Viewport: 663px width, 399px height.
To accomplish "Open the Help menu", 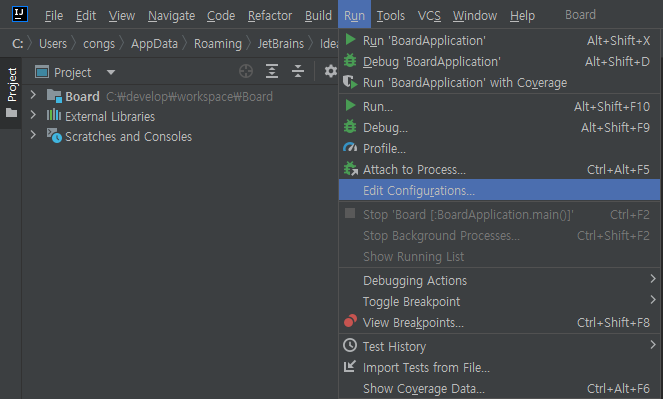I will click(522, 16).
